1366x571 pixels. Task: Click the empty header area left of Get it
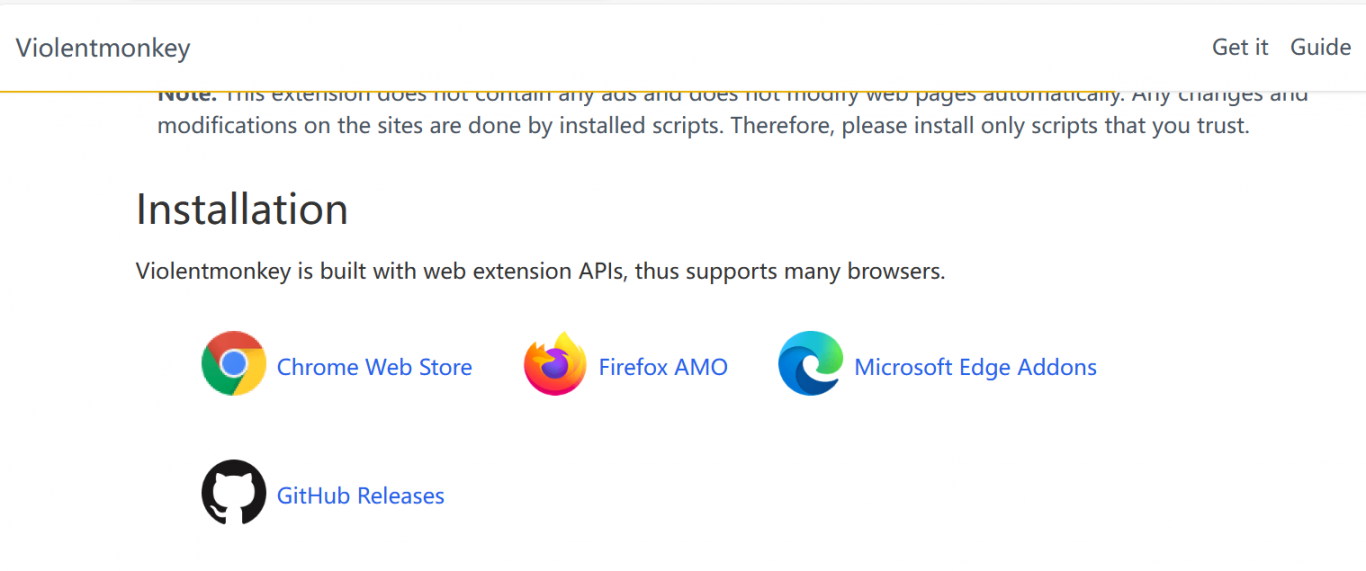tap(700, 47)
